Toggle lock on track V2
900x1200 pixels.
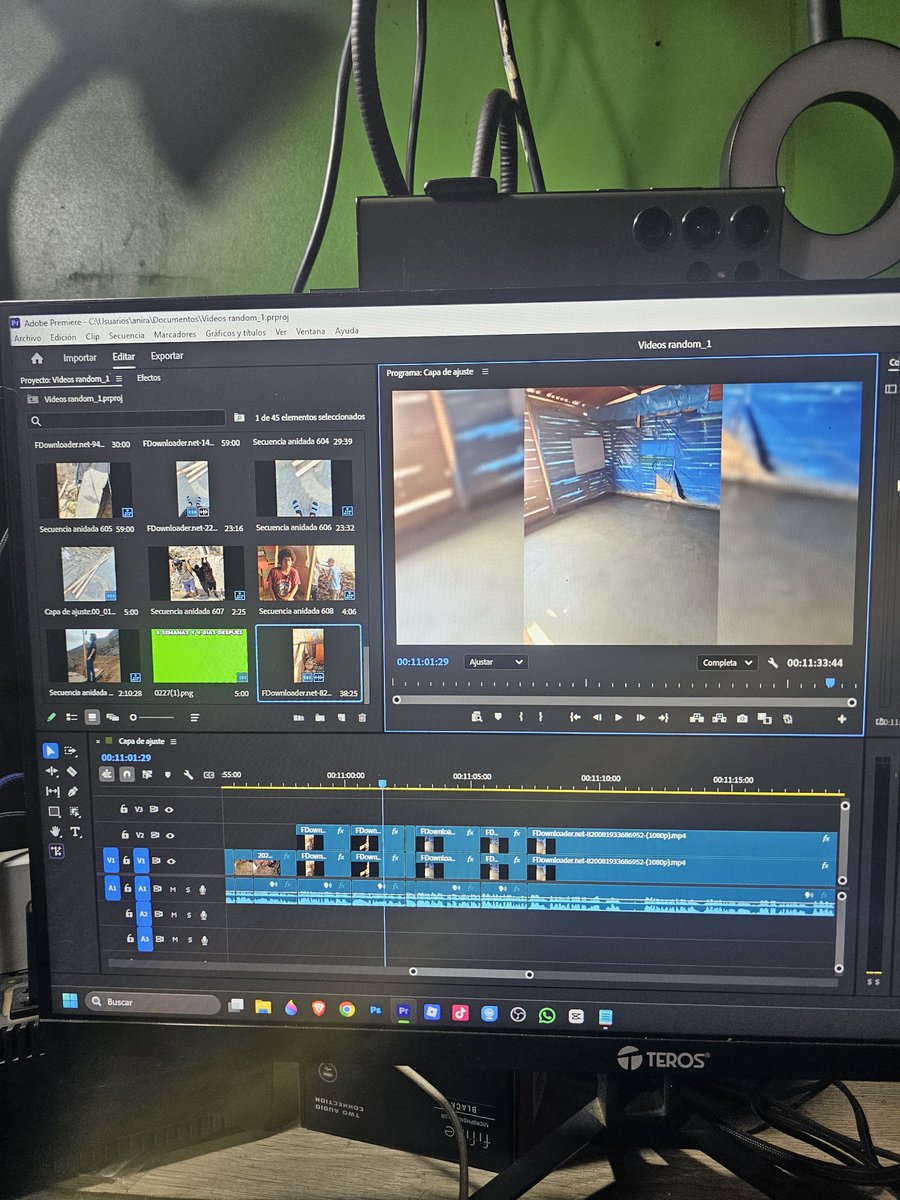125,834
